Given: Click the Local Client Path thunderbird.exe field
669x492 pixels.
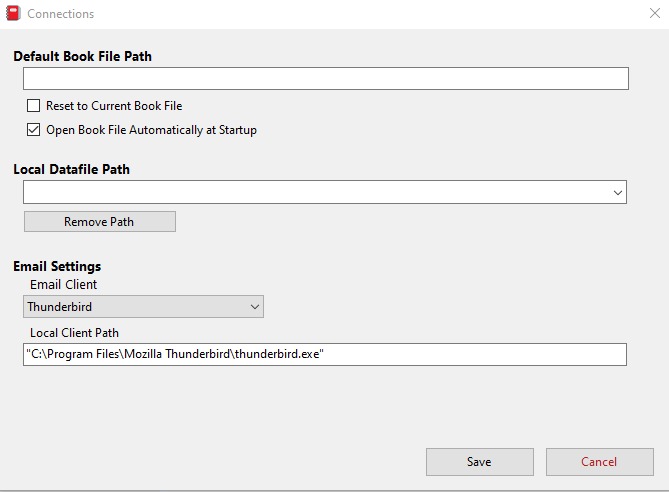Looking at the screenshot, I should tap(325, 355).
